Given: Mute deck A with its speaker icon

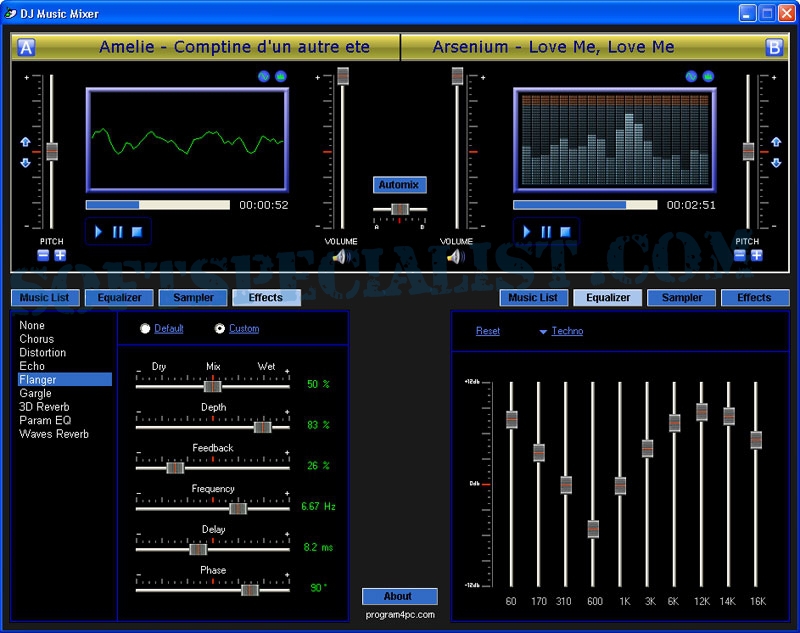Looking at the screenshot, I should (x=341, y=257).
